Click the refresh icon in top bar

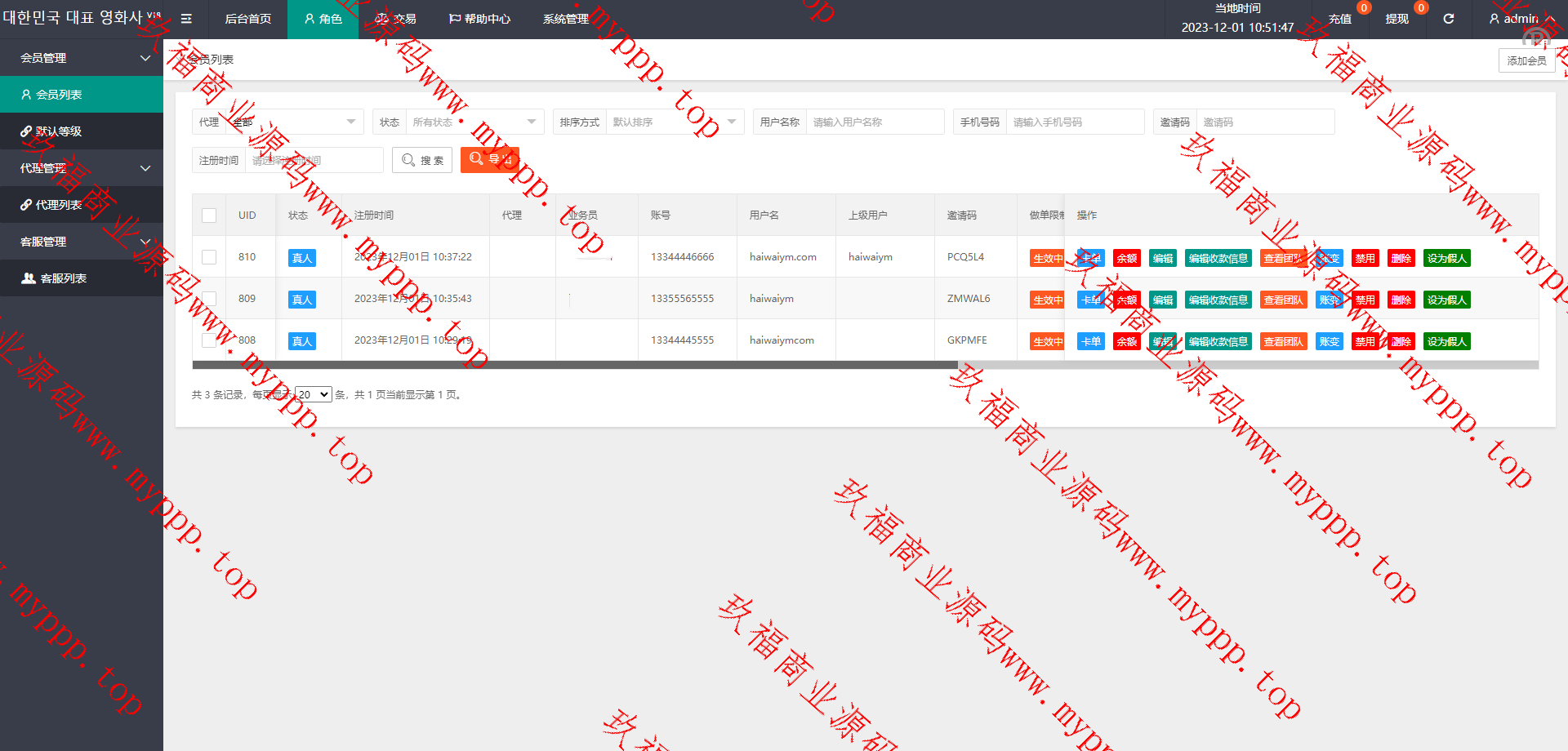pos(1448,19)
